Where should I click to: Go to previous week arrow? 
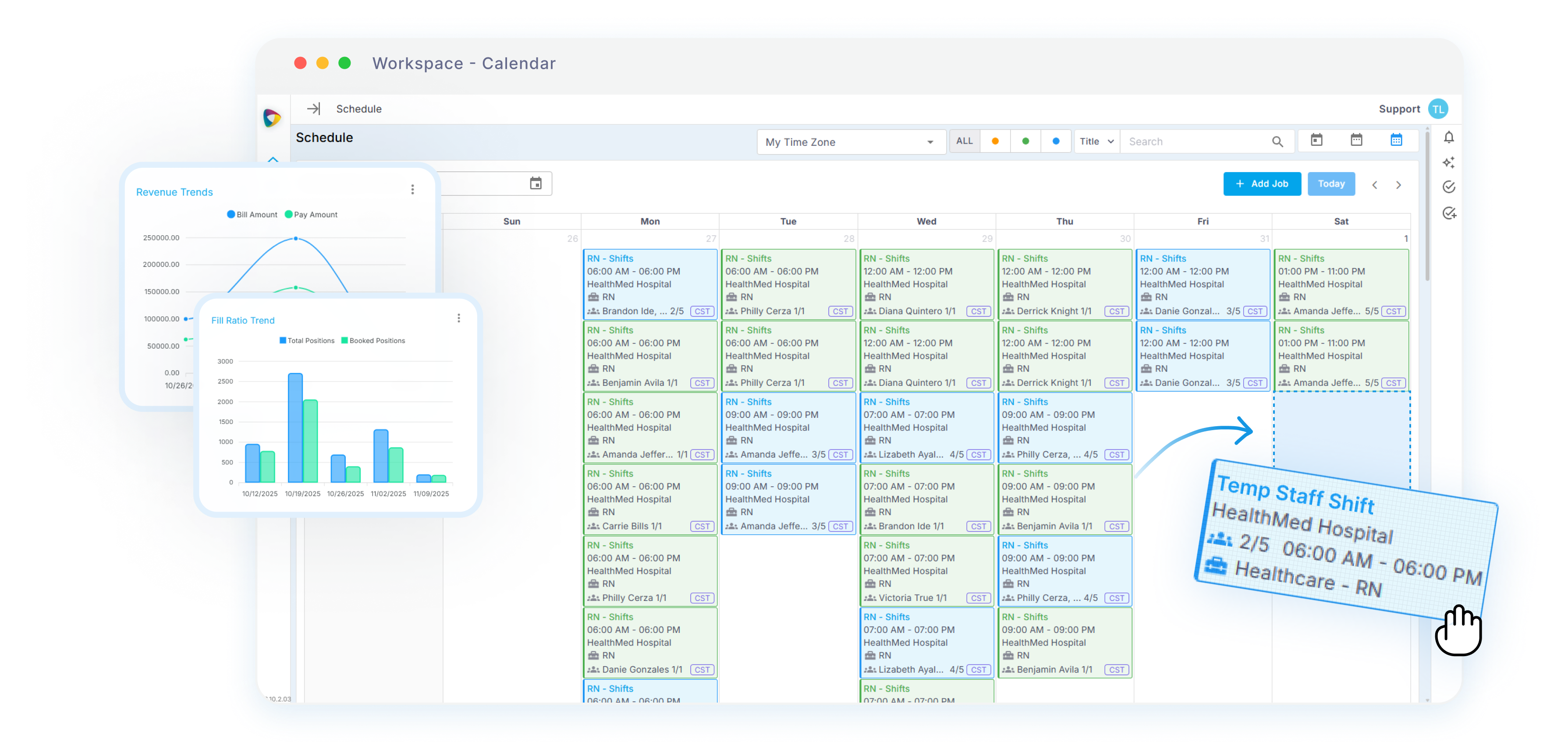pyautogui.click(x=1374, y=185)
